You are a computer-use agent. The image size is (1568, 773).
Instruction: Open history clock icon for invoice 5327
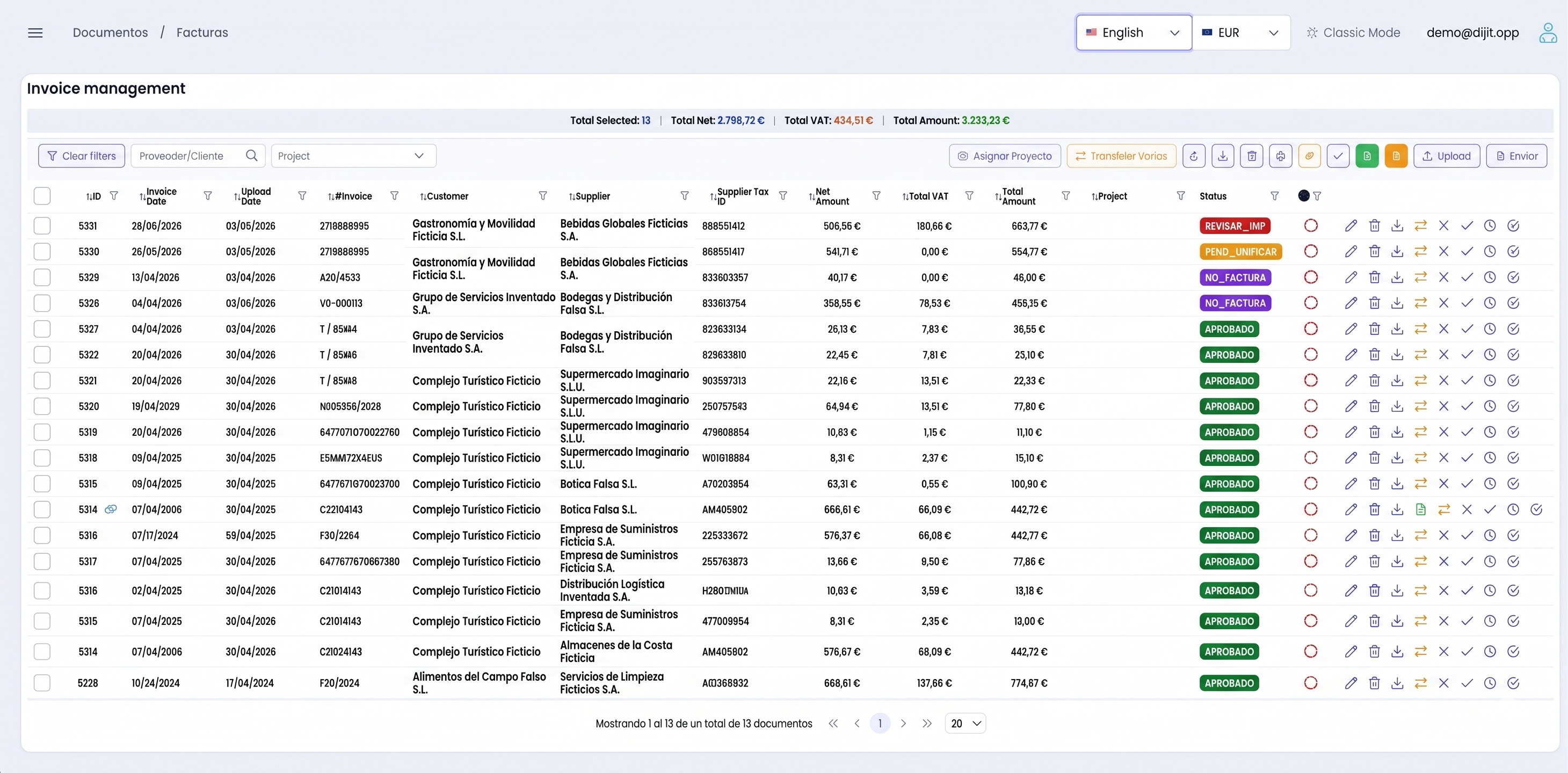(x=1490, y=329)
